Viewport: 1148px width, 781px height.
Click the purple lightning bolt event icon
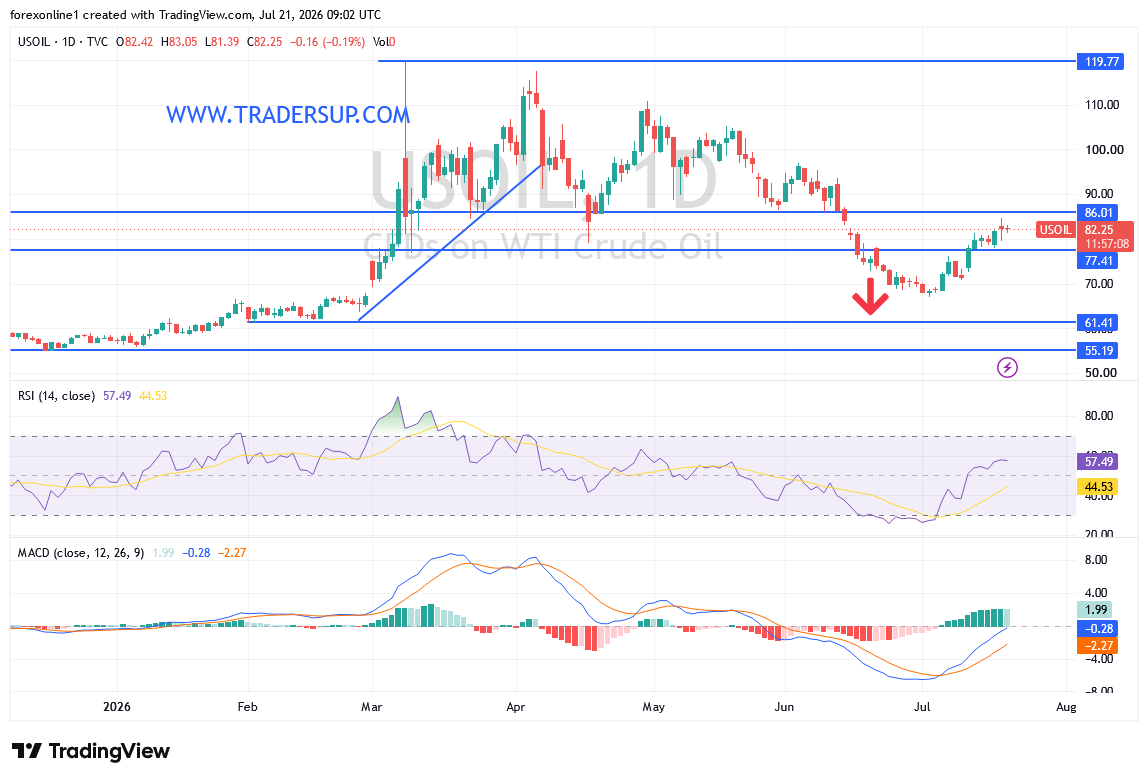click(1007, 367)
